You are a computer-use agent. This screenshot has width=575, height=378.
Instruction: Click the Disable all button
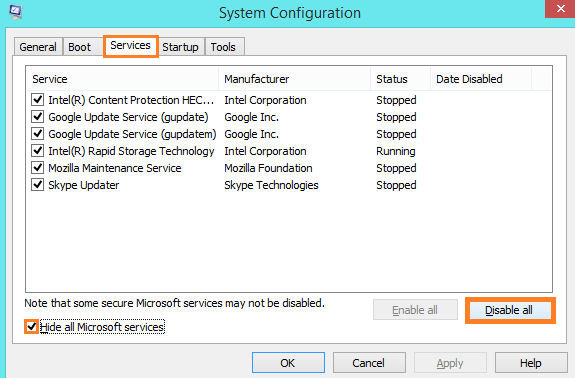point(510,310)
